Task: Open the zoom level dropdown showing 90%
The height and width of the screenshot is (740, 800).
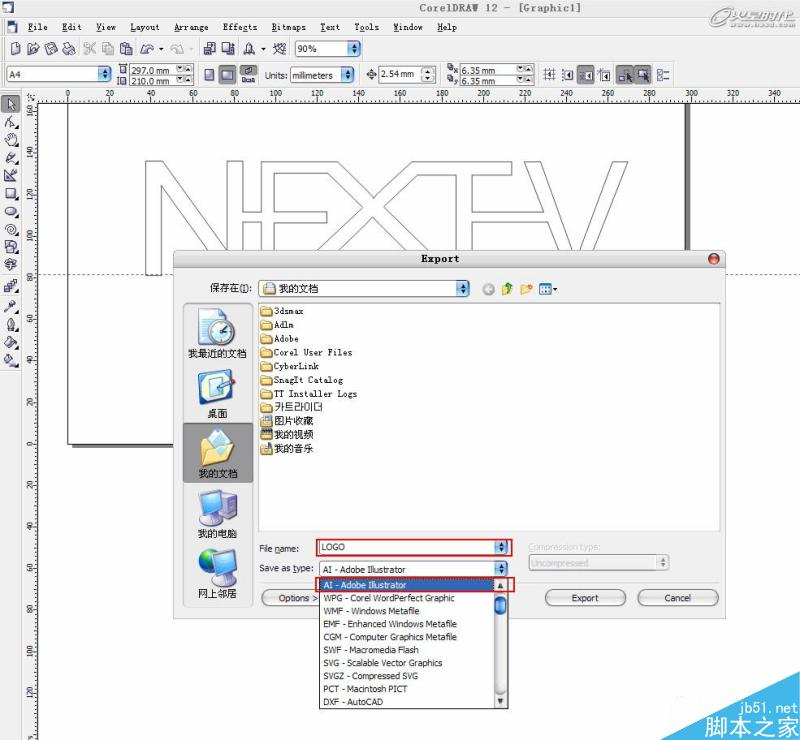Action: tap(352, 48)
